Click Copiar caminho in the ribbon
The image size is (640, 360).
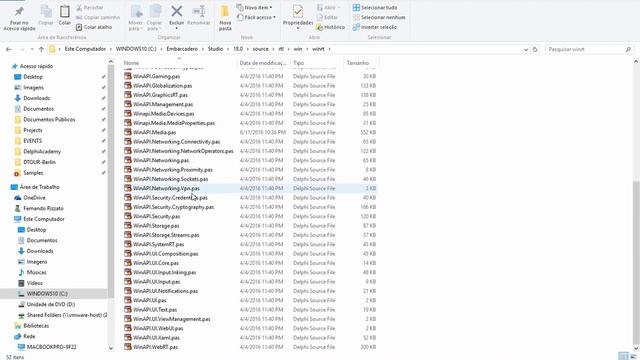(x=98, y=18)
